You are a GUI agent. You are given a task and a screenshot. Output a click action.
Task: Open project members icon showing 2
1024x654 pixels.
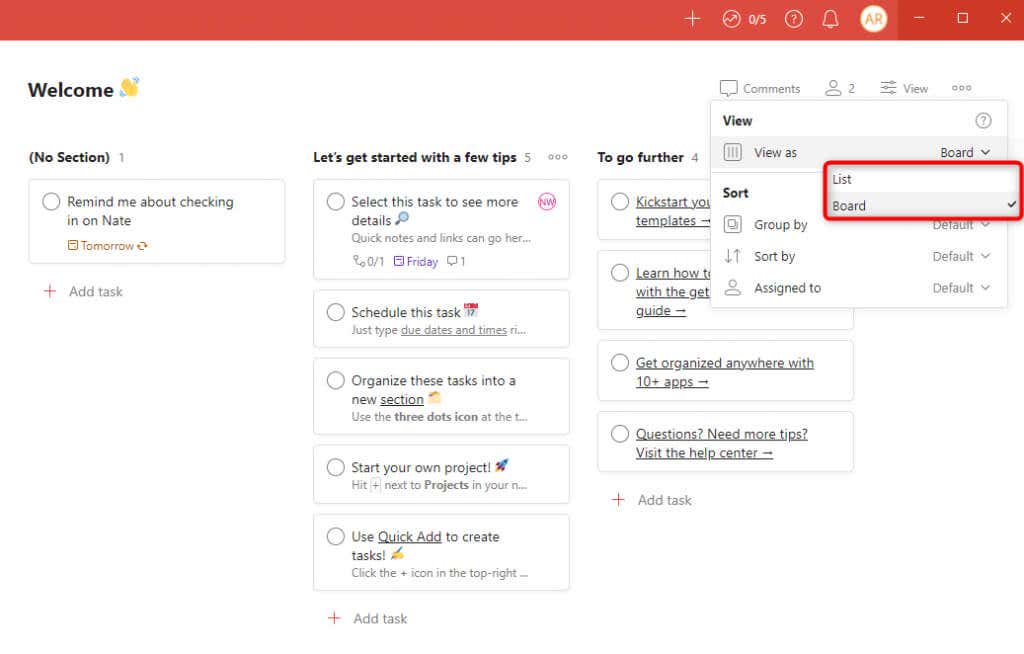click(x=840, y=88)
